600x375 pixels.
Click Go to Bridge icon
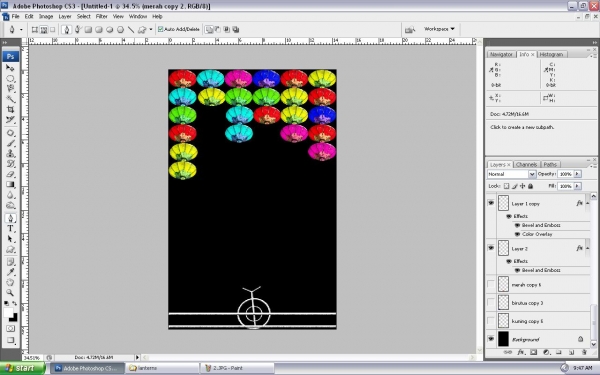tap(410, 29)
